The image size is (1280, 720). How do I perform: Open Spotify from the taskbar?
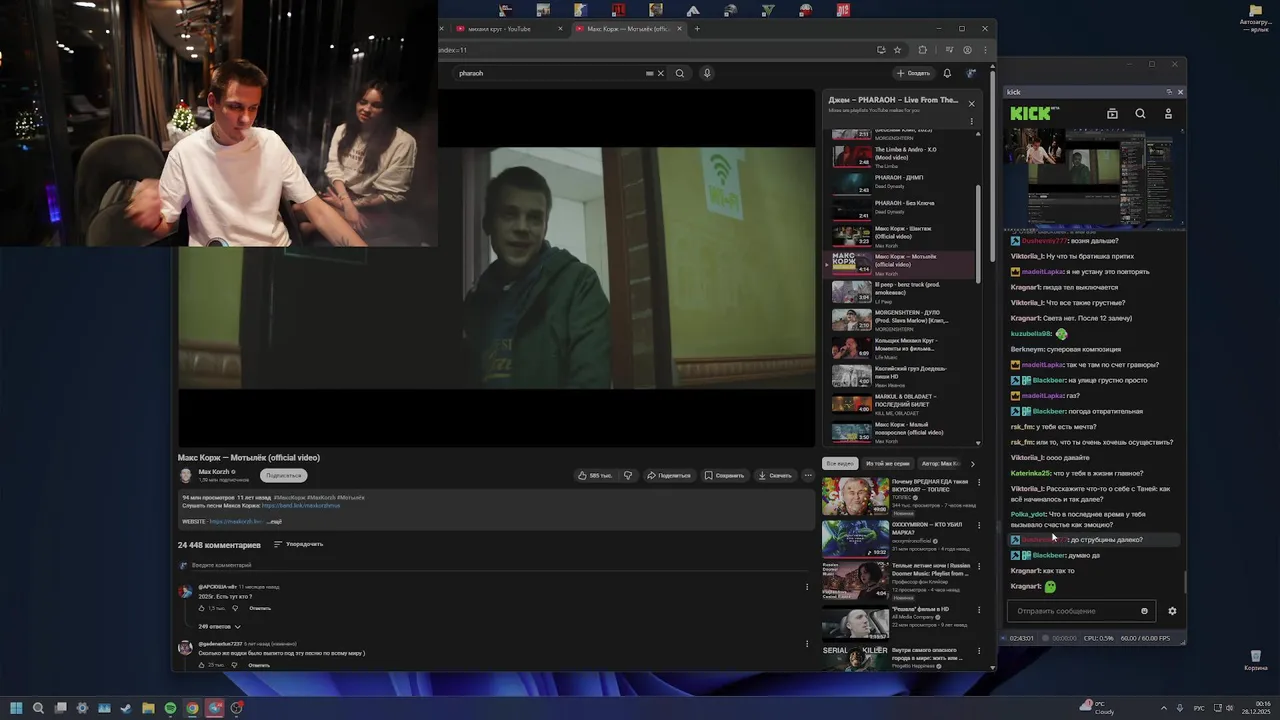(170, 708)
